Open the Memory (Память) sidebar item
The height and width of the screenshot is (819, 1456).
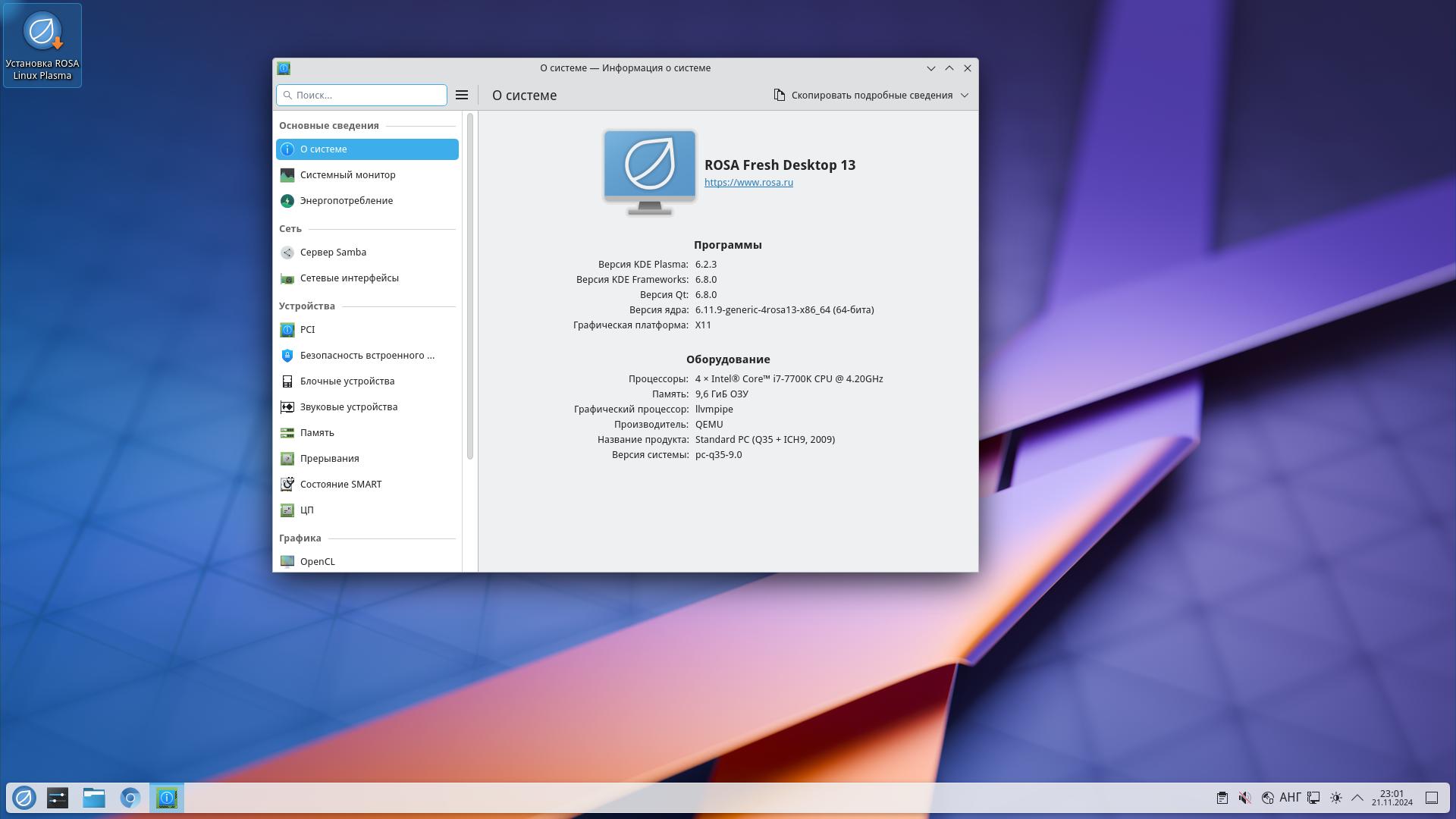tap(316, 433)
